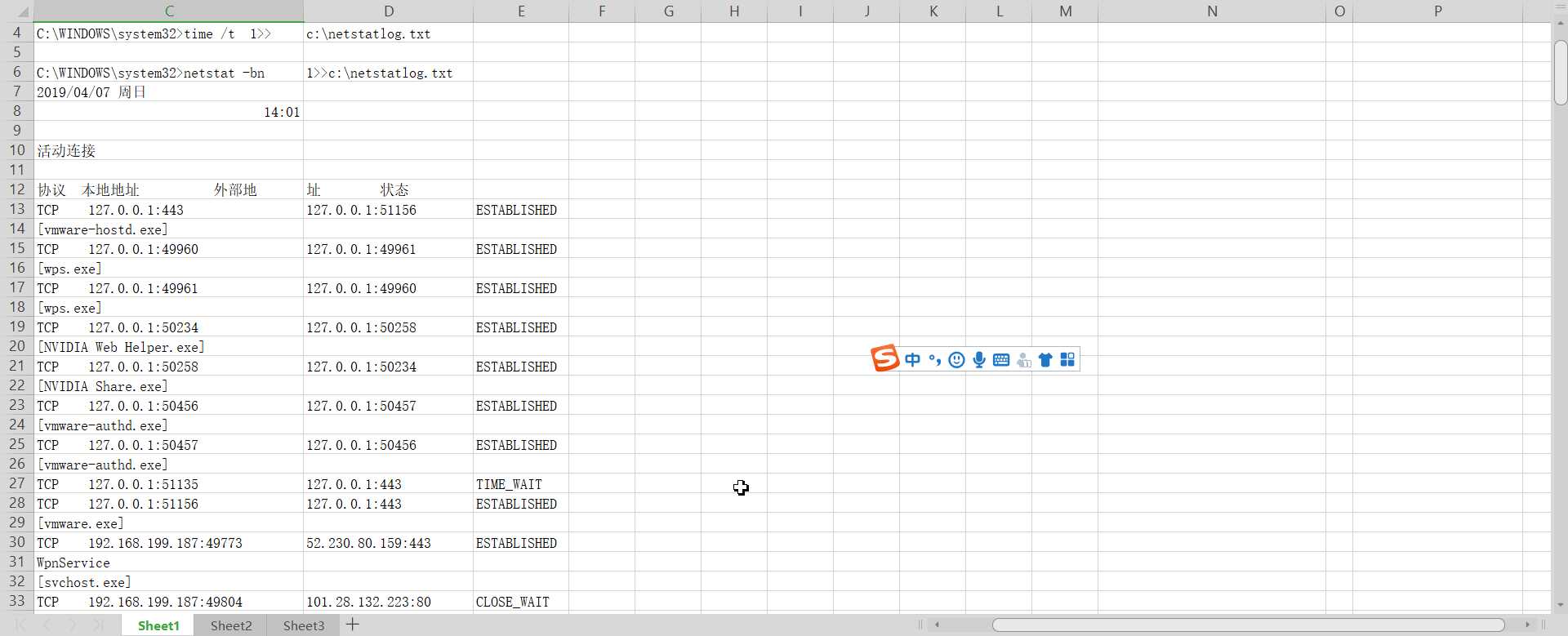Select column N header
This screenshot has height=636, width=1568.
[1212, 11]
